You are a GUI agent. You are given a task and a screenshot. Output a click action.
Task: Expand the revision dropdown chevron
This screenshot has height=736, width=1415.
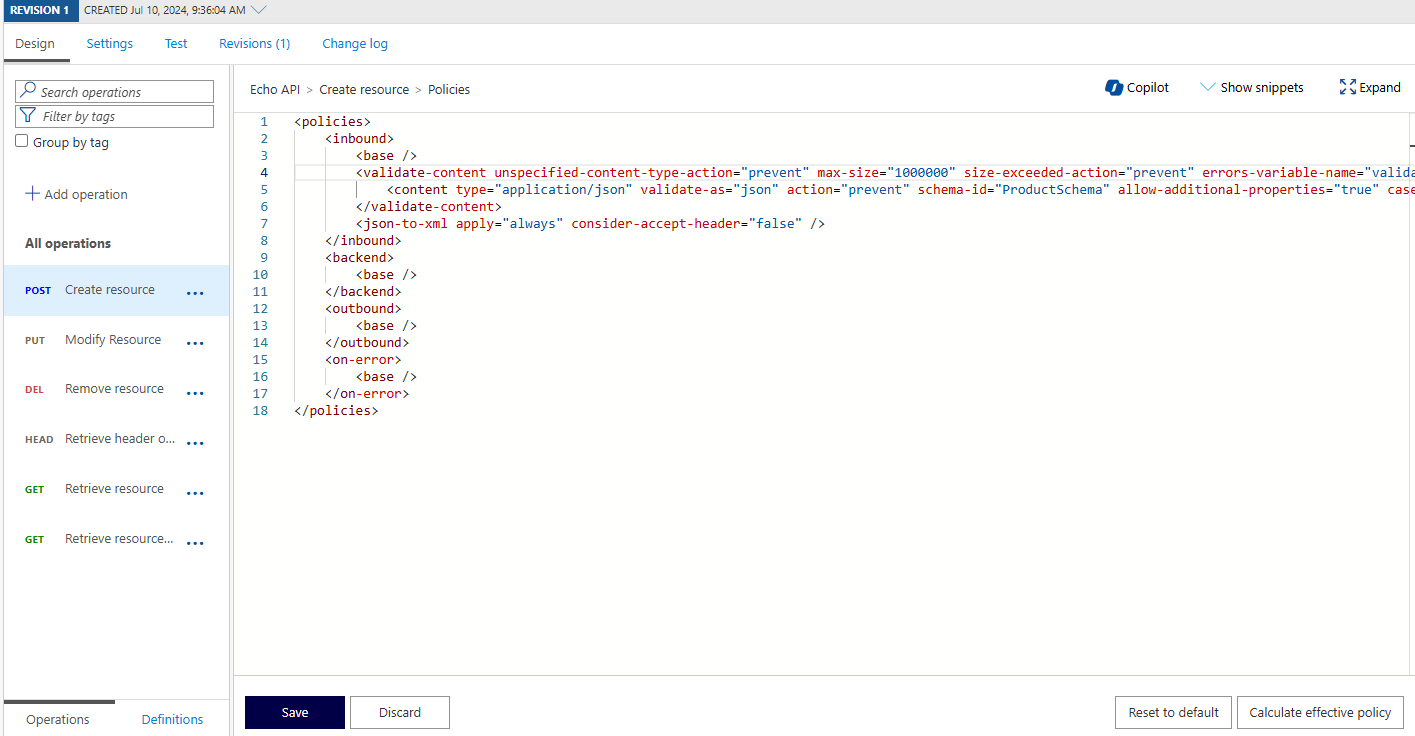[259, 10]
